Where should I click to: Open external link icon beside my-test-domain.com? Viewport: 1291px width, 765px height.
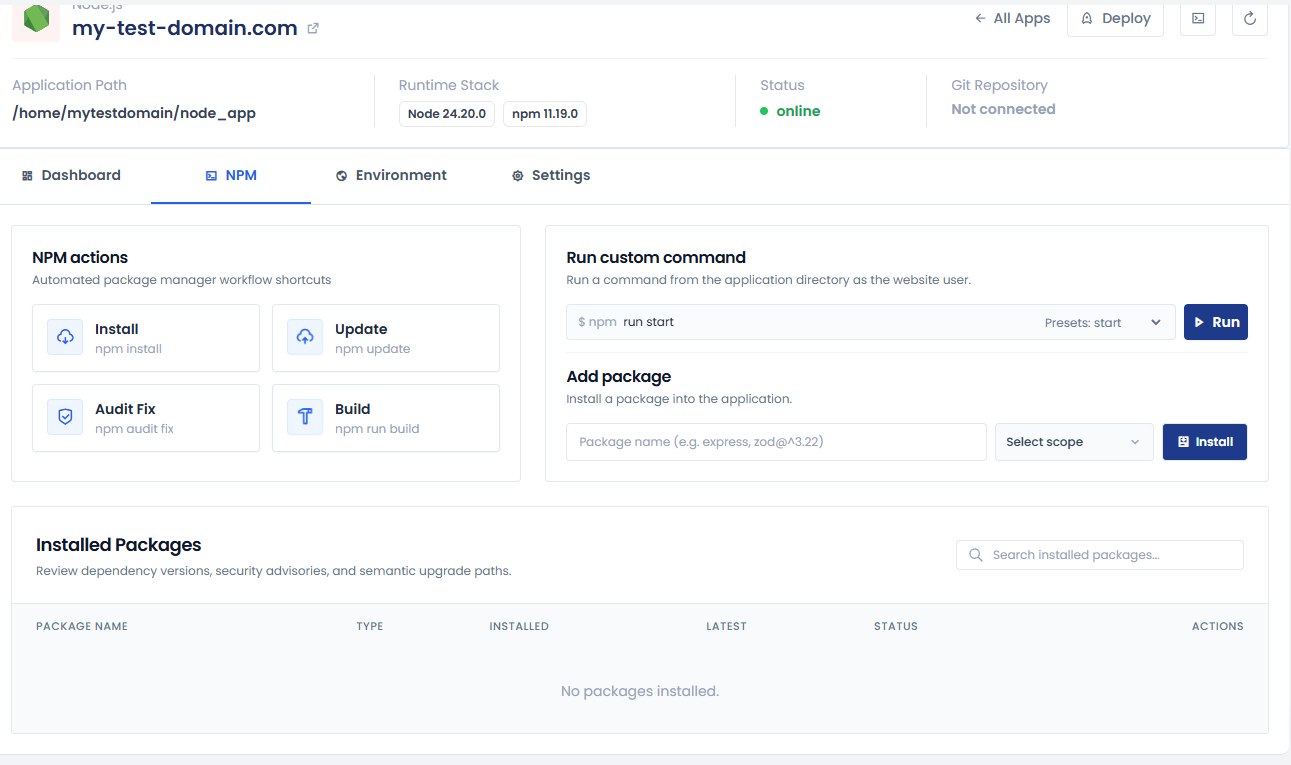click(313, 29)
